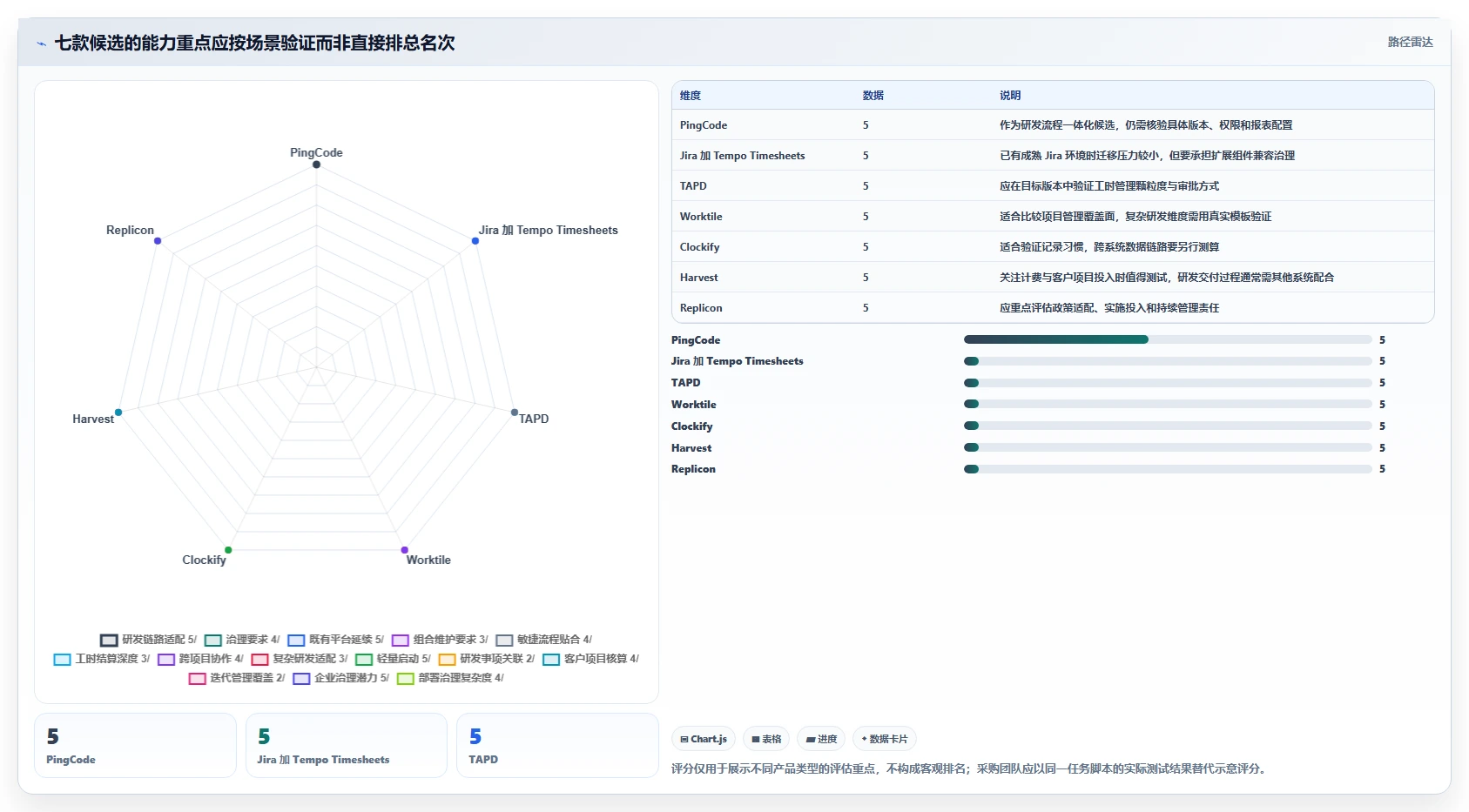This screenshot has height=812, width=1469.
Task: Click the Harvest description about 计费与客户项目
Action: click(x=1167, y=278)
